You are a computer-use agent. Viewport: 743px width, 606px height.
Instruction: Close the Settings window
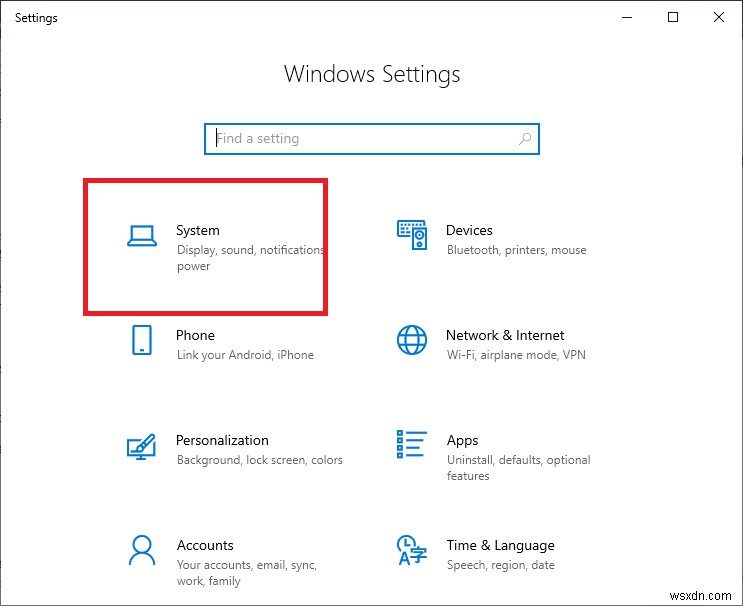coord(718,18)
